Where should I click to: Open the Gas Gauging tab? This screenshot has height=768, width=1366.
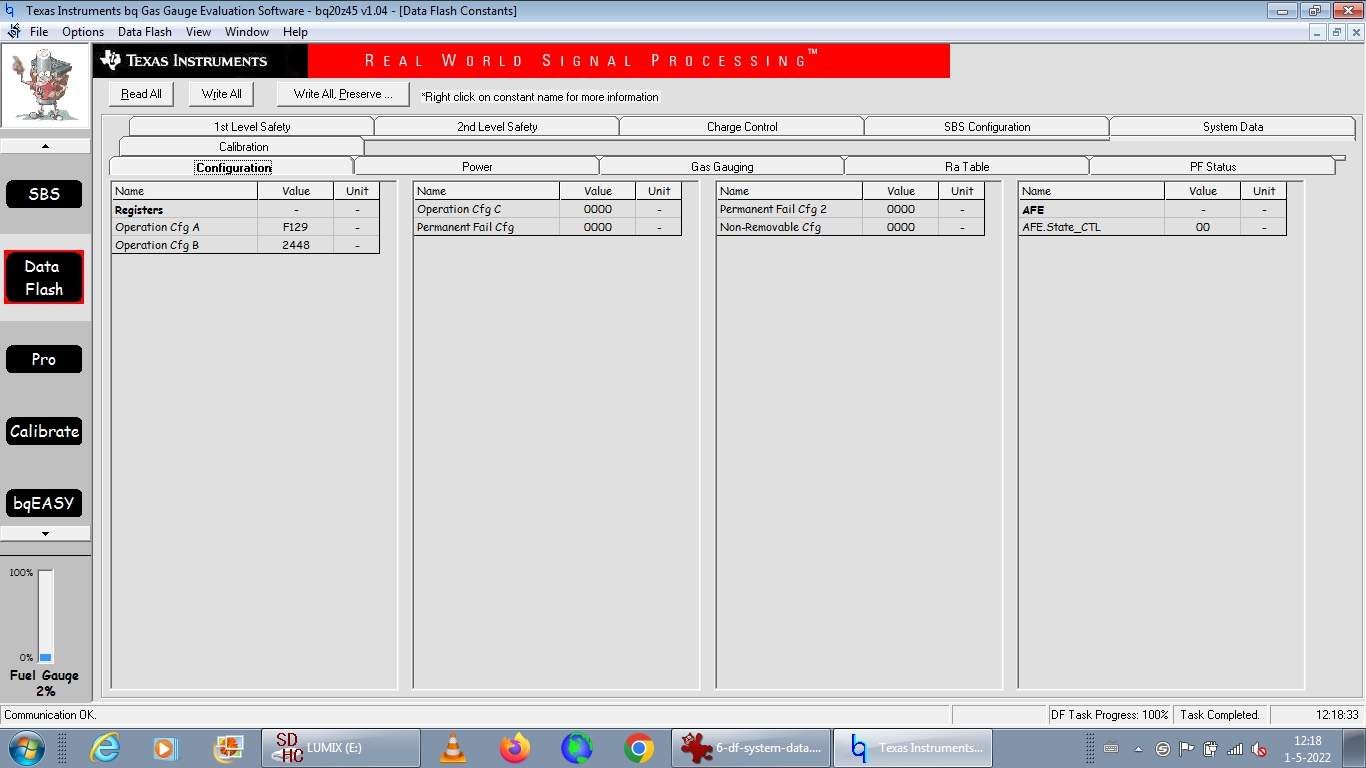click(722, 167)
